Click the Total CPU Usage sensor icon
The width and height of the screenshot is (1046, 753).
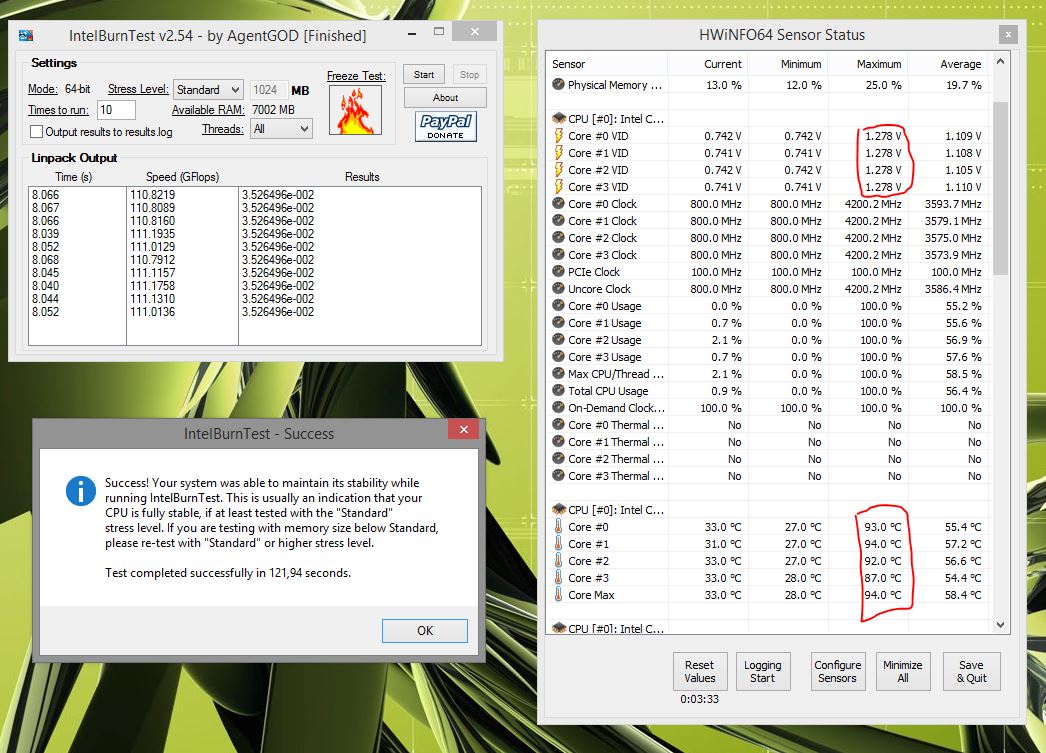(x=558, y=391)
